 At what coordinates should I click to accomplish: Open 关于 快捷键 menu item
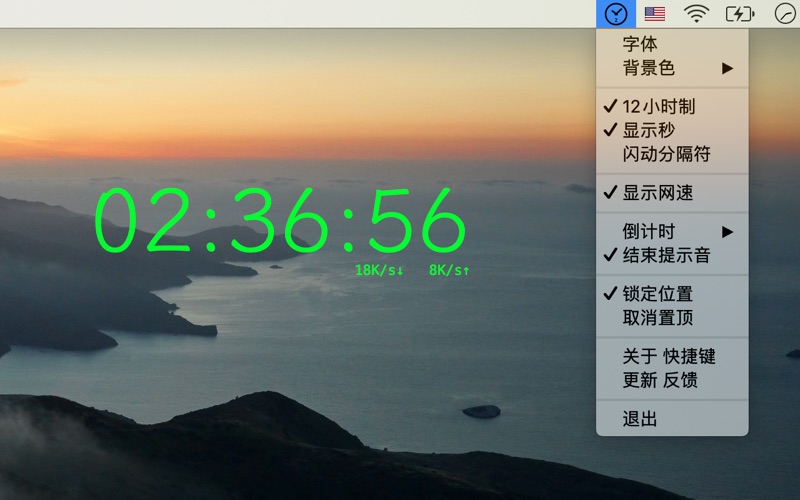click(x=672, y=356)
